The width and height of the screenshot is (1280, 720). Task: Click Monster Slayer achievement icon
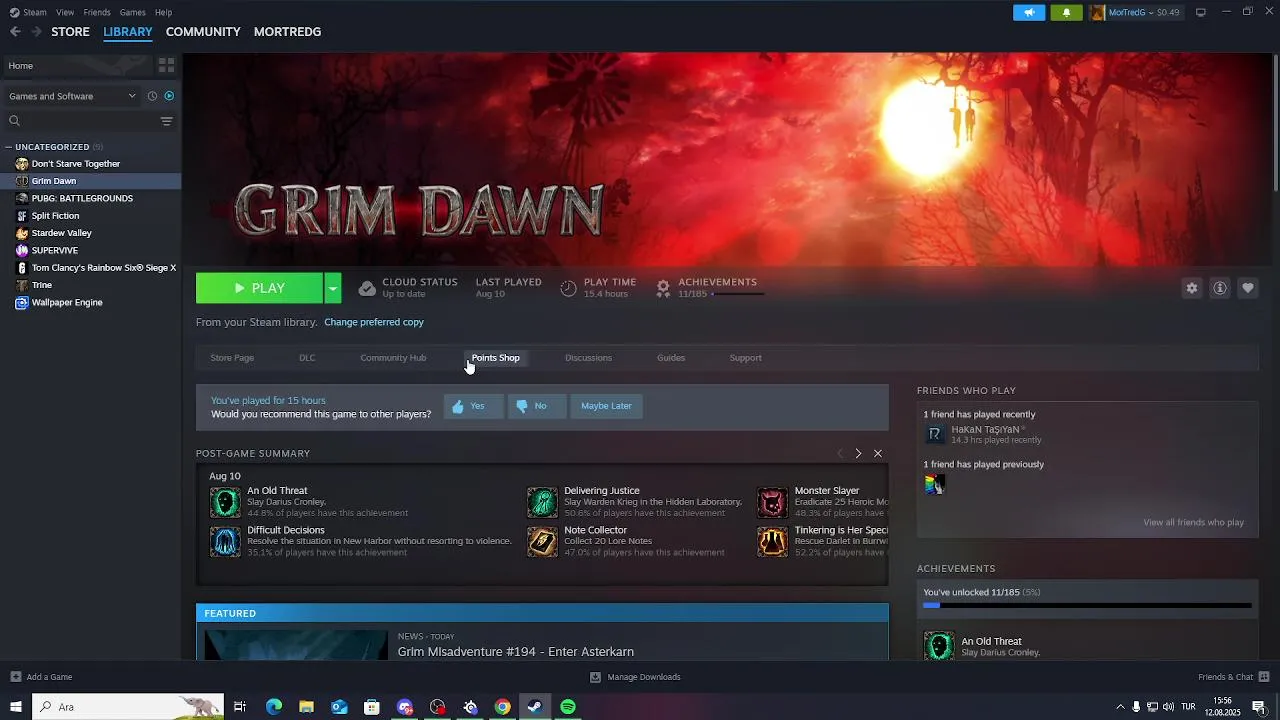pos(772,502)
